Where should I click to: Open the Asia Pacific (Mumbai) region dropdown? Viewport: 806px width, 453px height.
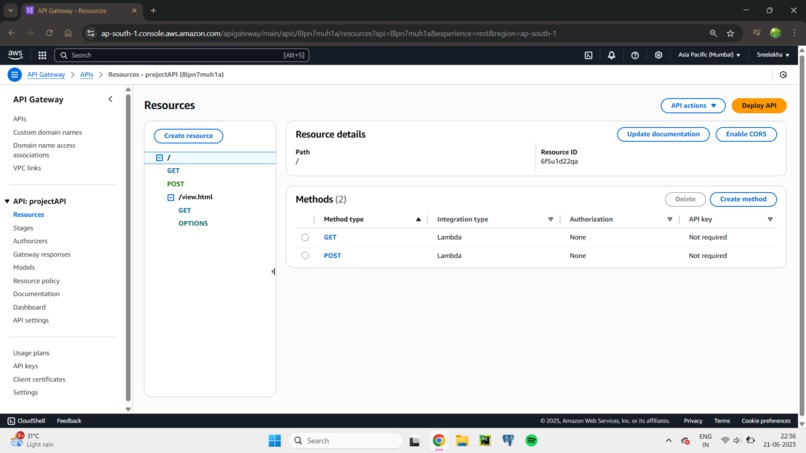click(709, 55)
